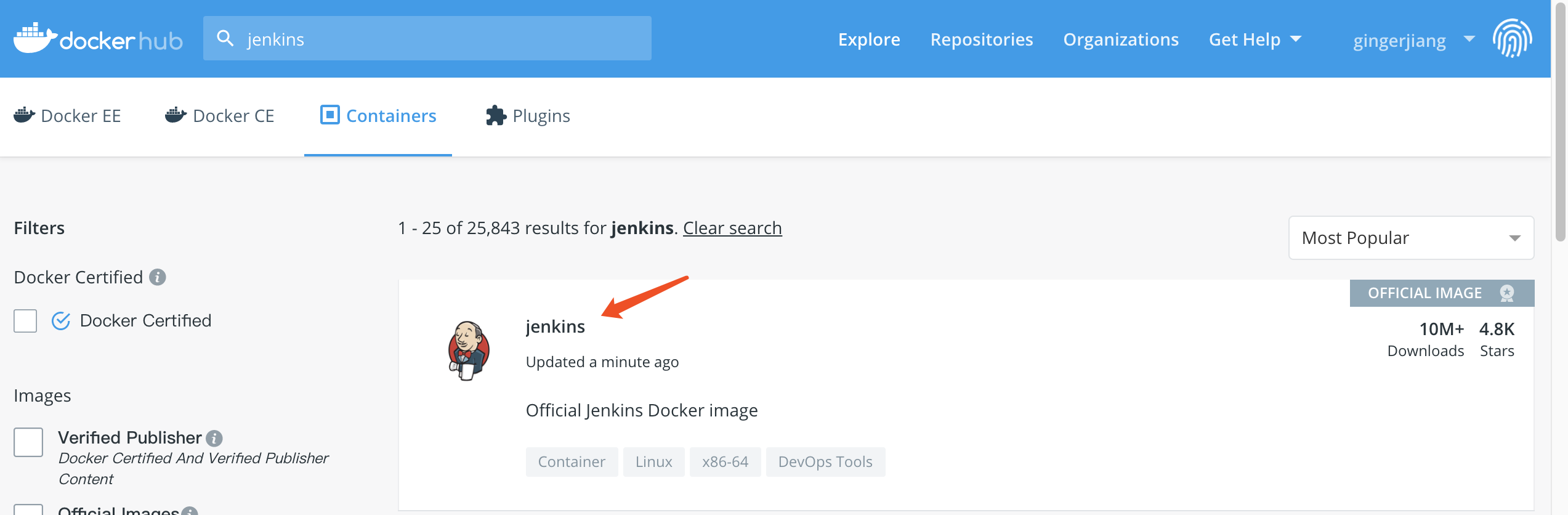Viewport: 1568px width, 515px height.
Task: Enable the Verified Publisher checkbox
Action: [x=28, y=442]
